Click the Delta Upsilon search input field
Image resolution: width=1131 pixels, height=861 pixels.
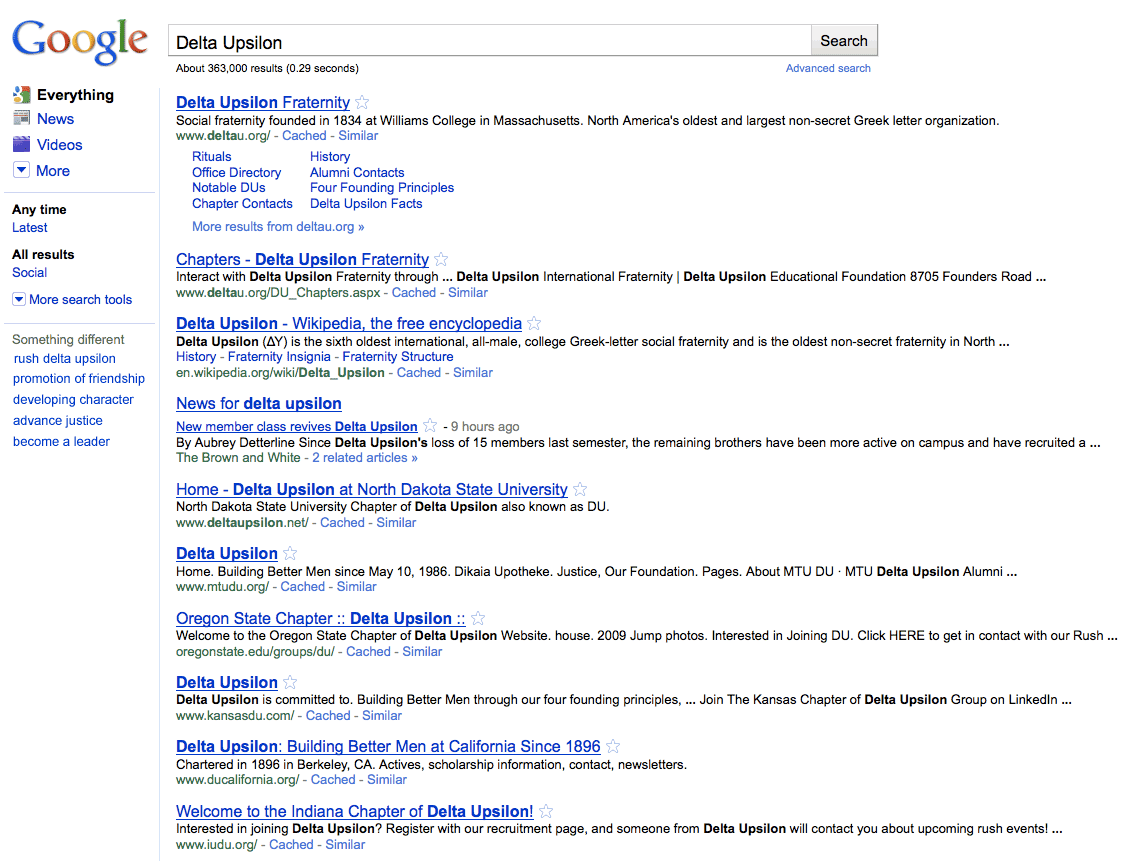(490, 40)
